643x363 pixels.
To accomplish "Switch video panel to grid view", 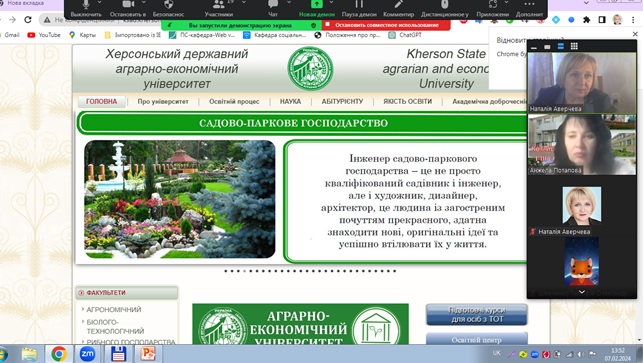I will [x=574, y=46].
